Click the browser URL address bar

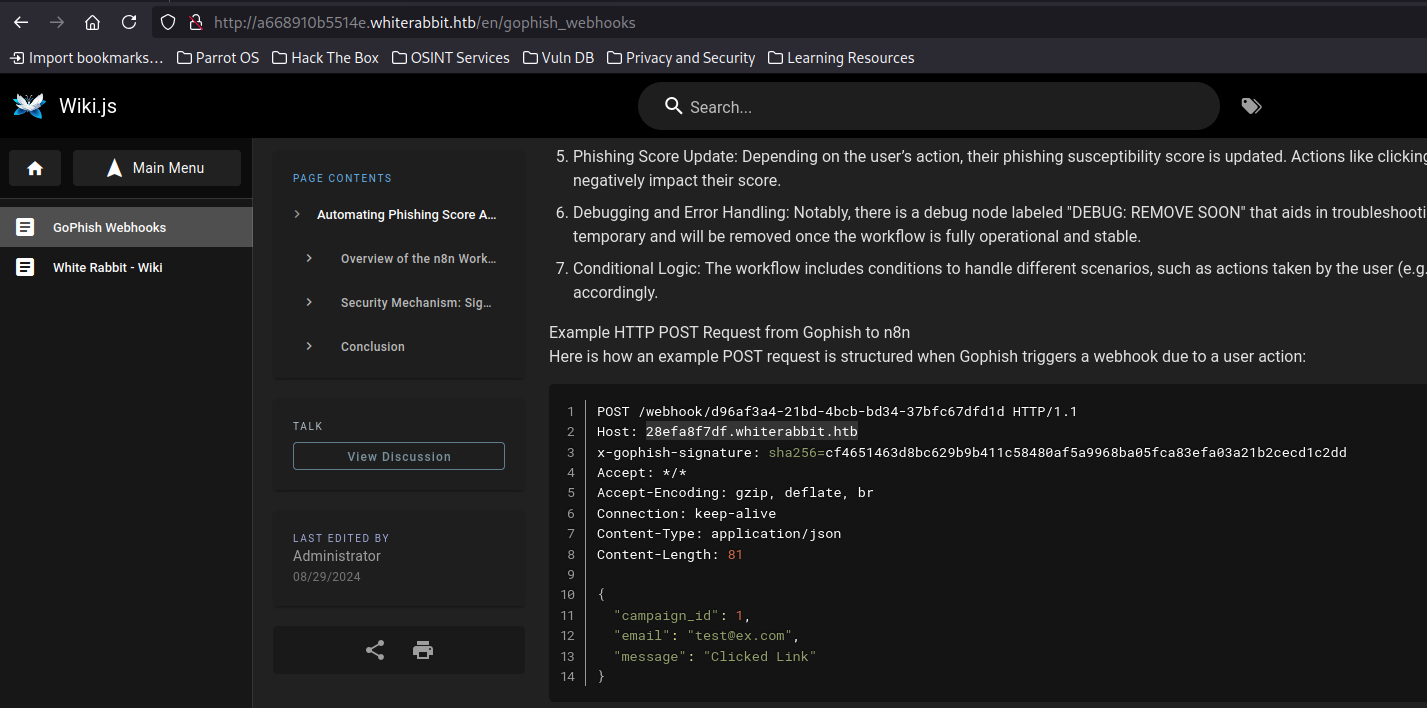coord(700,22)
